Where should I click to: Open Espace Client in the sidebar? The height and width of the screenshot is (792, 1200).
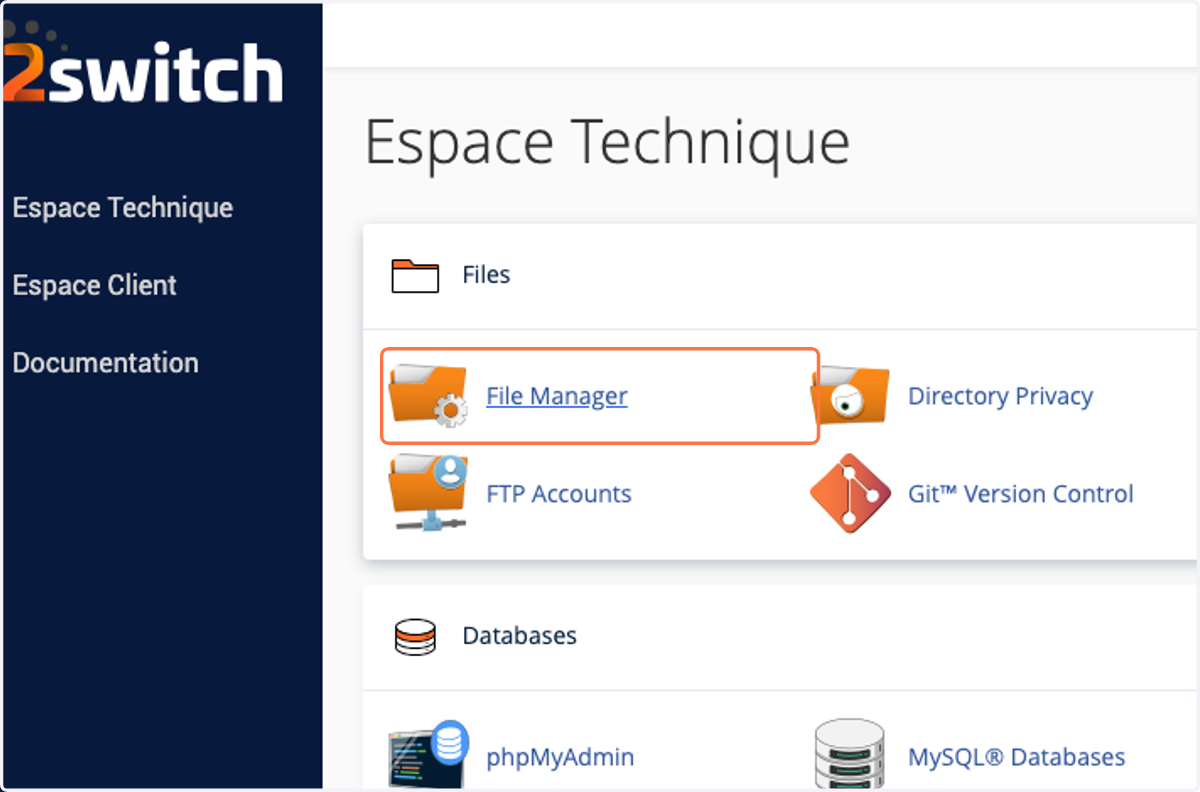click(x=95, y=285)
